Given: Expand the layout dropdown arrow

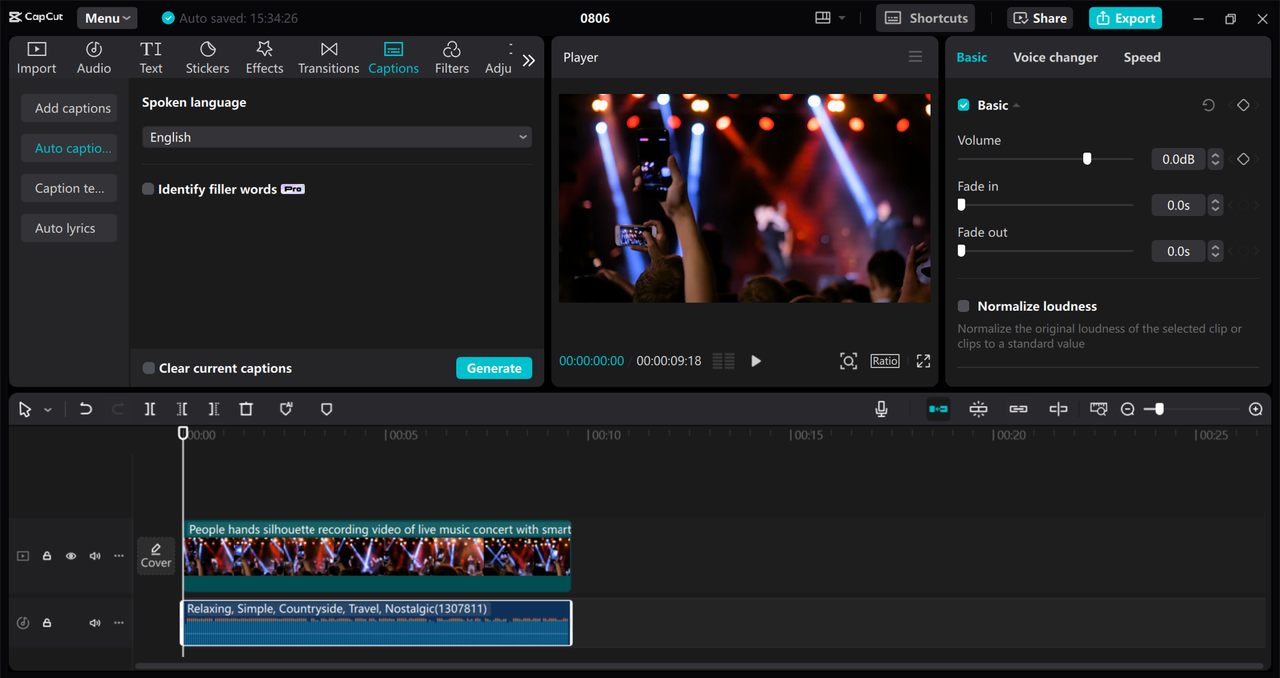Looking at the screenshot, I should 842,18.
